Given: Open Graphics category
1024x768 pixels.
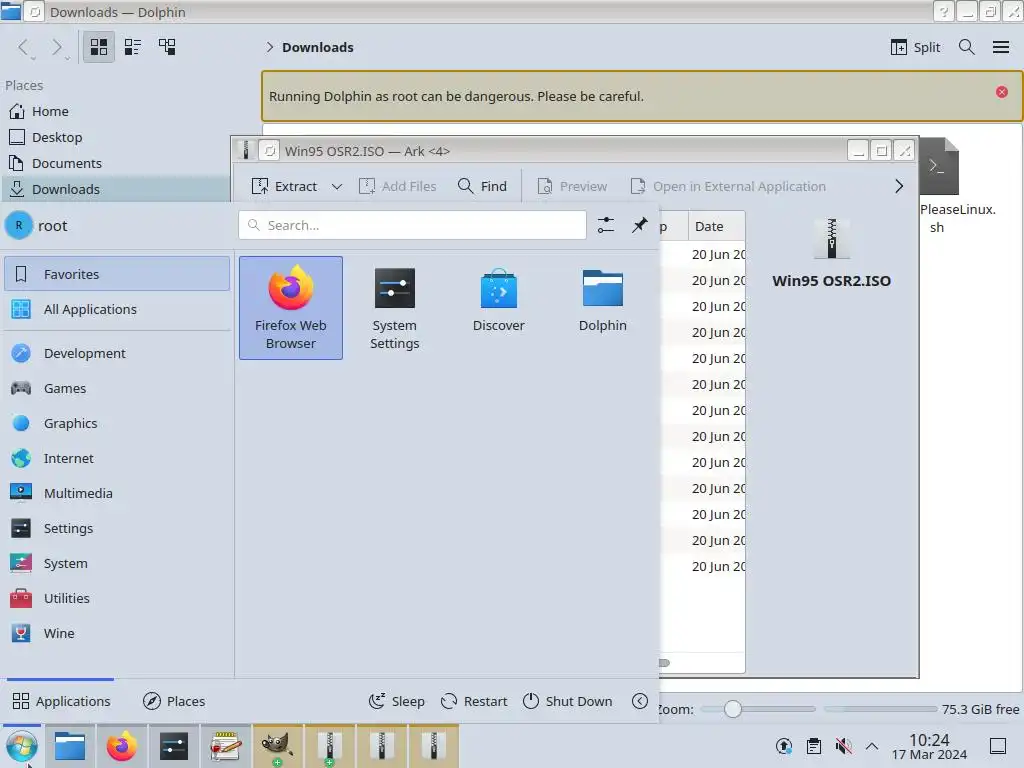Looking at the screenshot, I should (x=117, y=423).
